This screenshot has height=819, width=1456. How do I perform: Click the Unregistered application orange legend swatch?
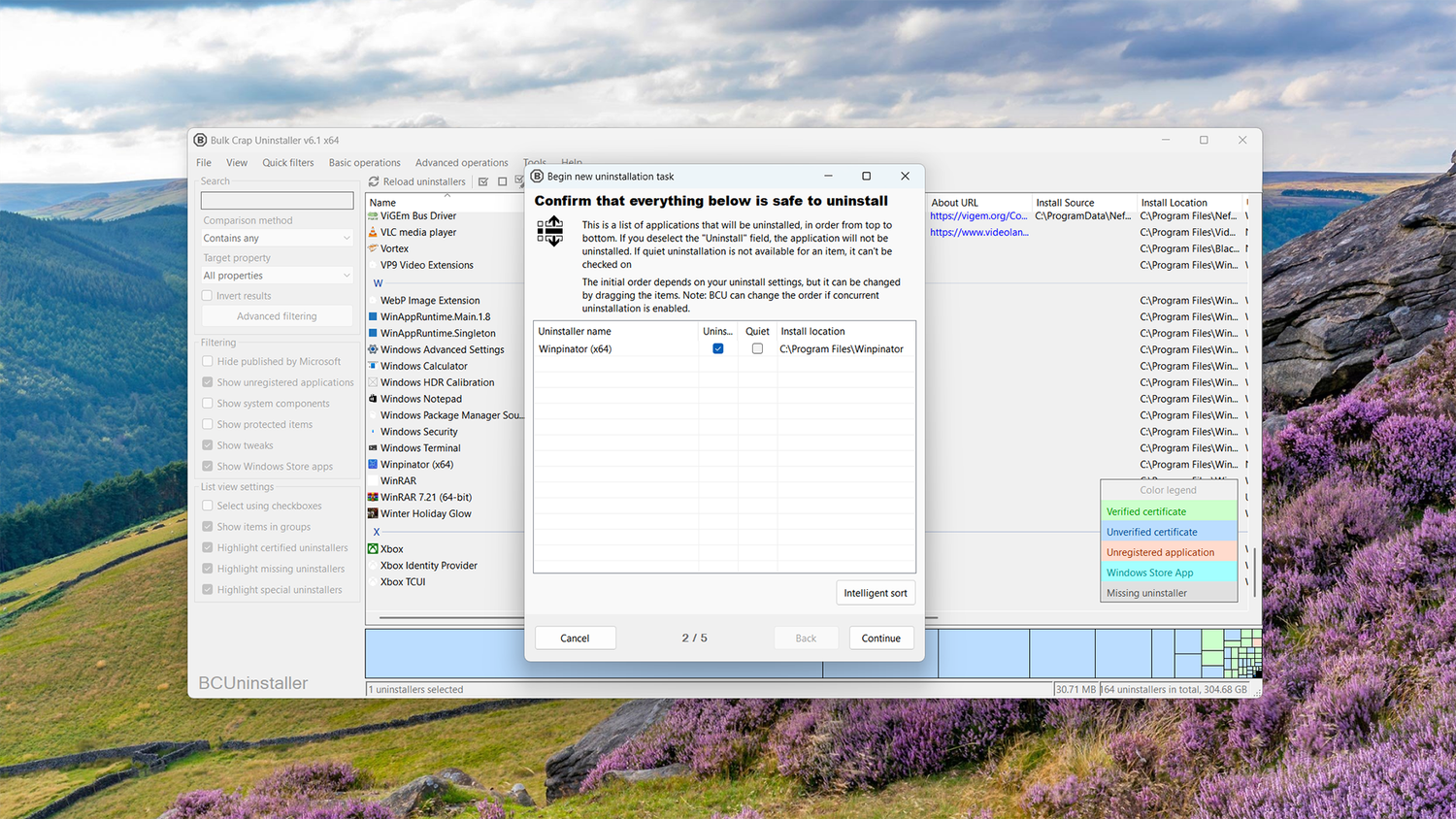[1169, 552]
